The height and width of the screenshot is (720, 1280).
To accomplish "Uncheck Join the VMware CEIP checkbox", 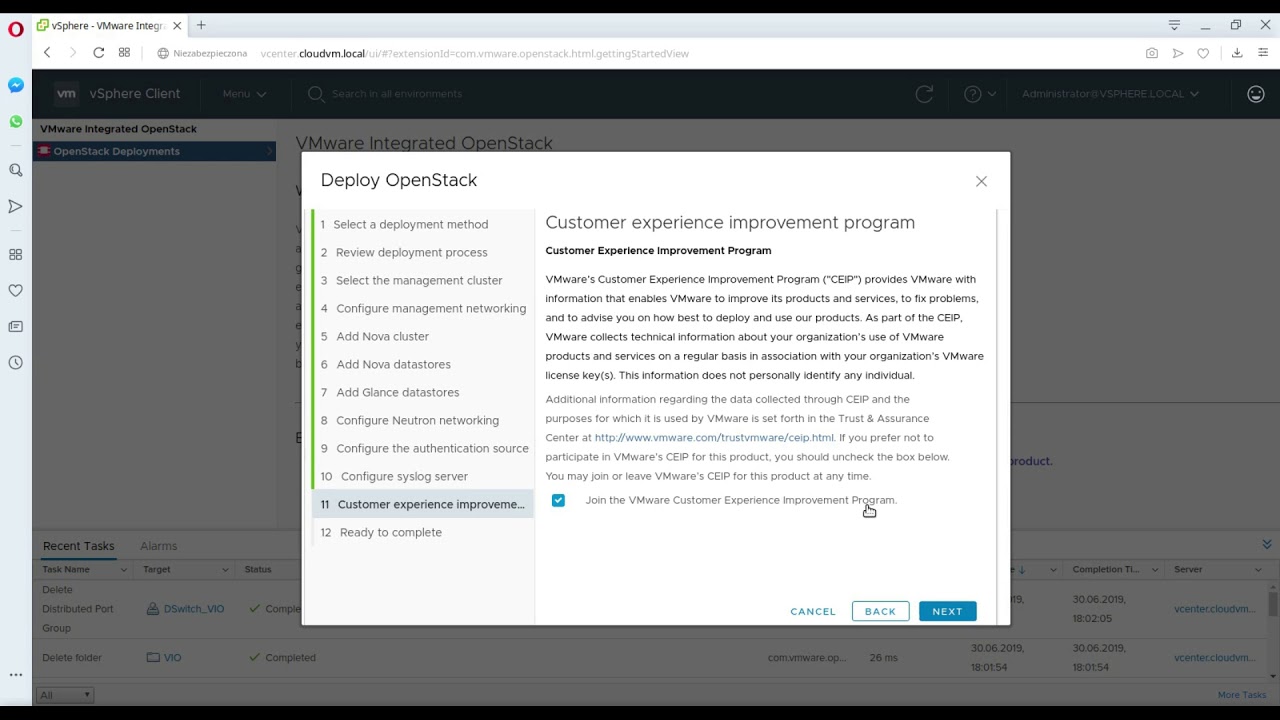I will [558, 500].
